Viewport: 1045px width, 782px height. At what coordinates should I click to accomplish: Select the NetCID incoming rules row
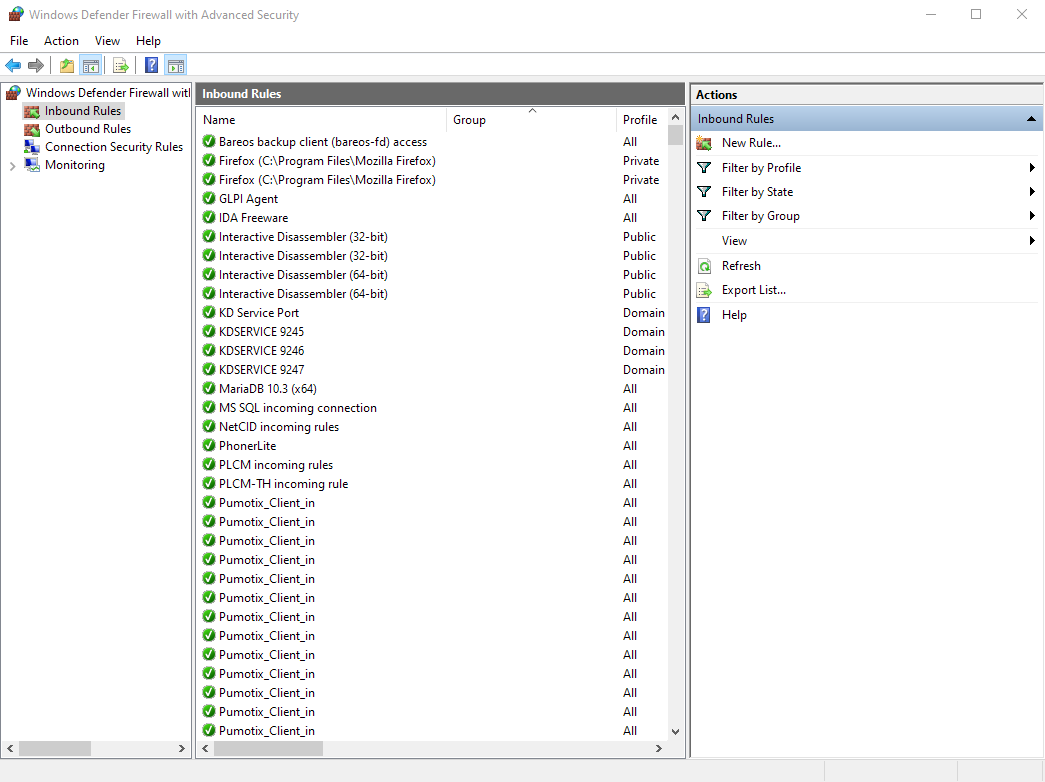pyautogui.click(x=279, y=427)
